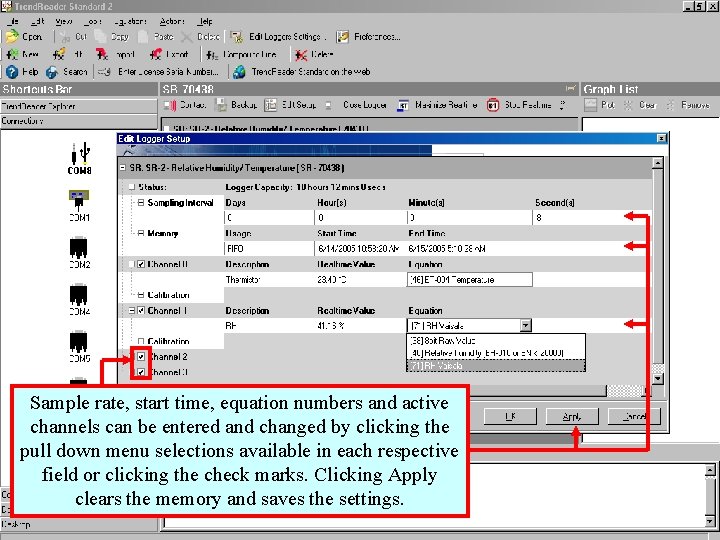
Task: Click the Import equation toolbar icon
Action: [101, 55]
